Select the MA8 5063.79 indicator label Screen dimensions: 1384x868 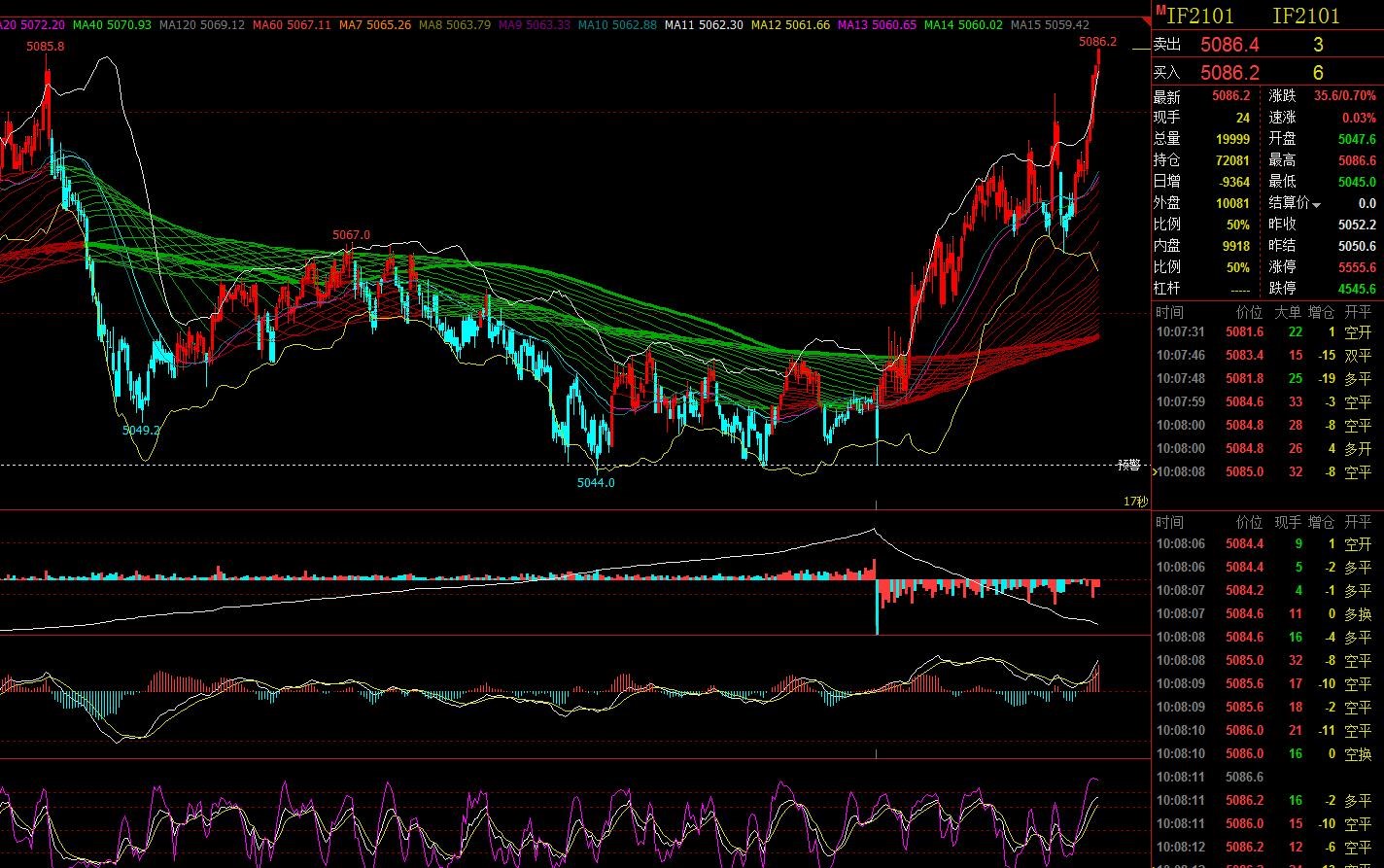click(454, 24)
